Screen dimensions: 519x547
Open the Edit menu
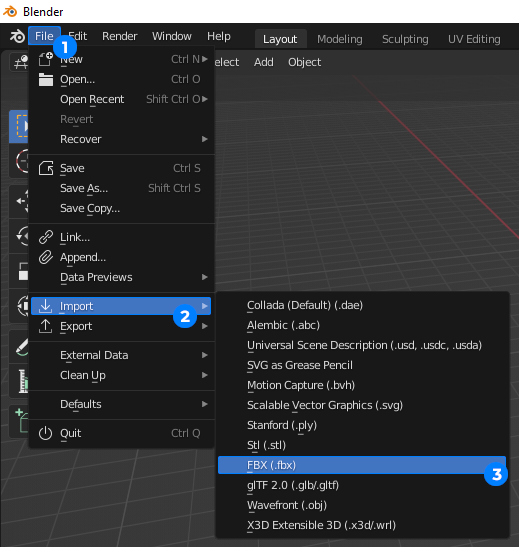tap(77, 36)
